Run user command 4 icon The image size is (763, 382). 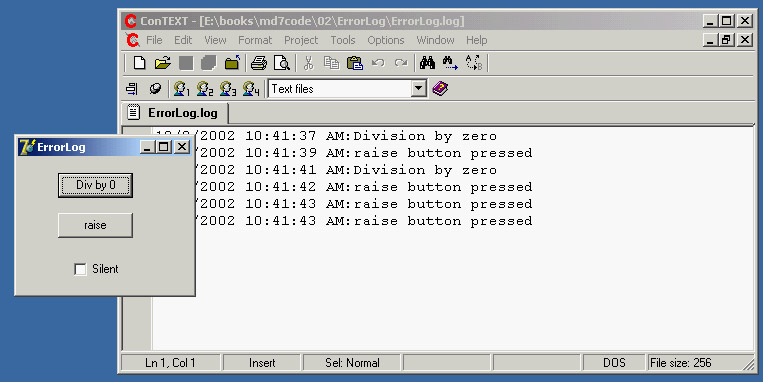click(251, 89)
